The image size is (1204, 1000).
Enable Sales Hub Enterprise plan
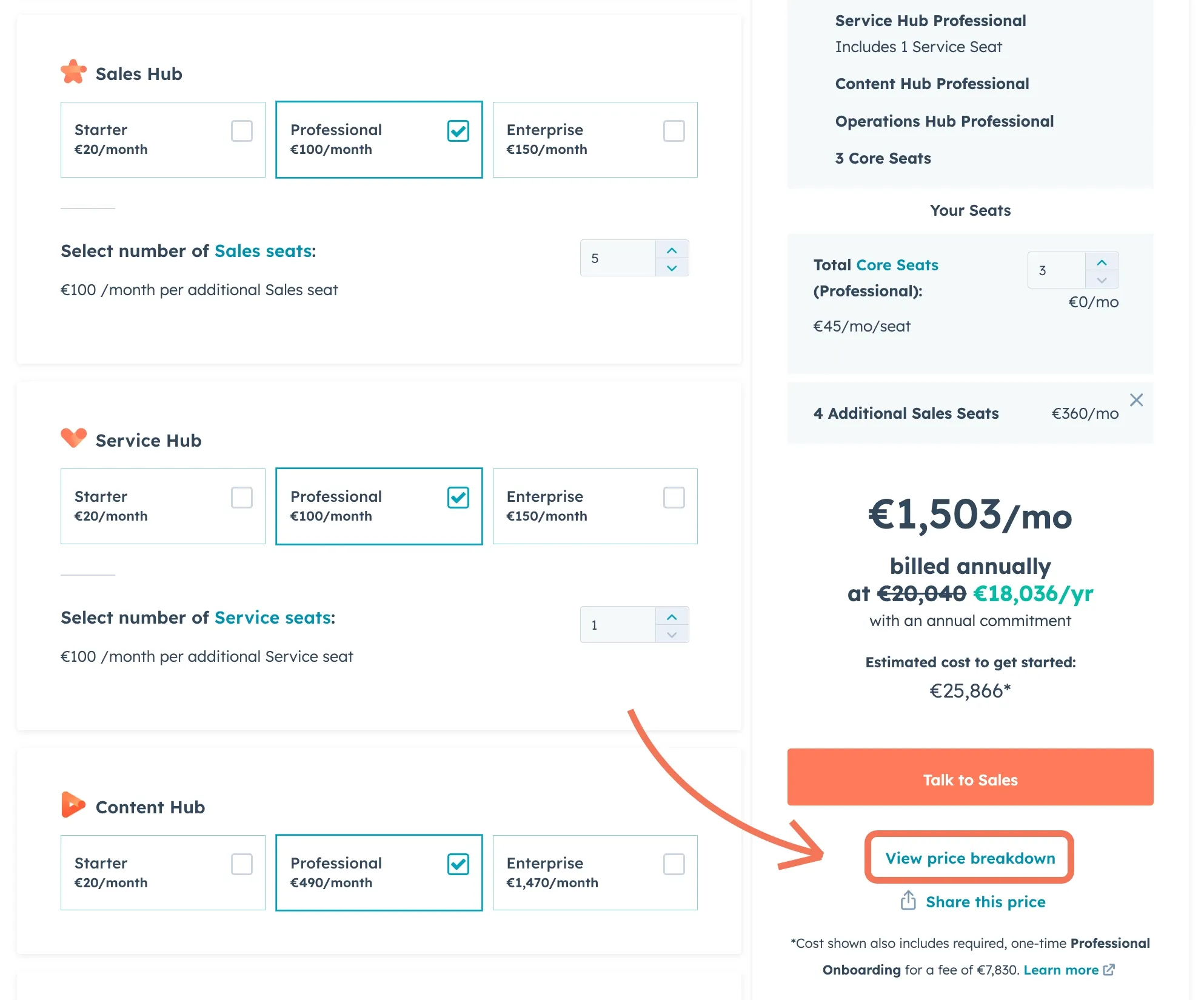click(x=674, y=130)
